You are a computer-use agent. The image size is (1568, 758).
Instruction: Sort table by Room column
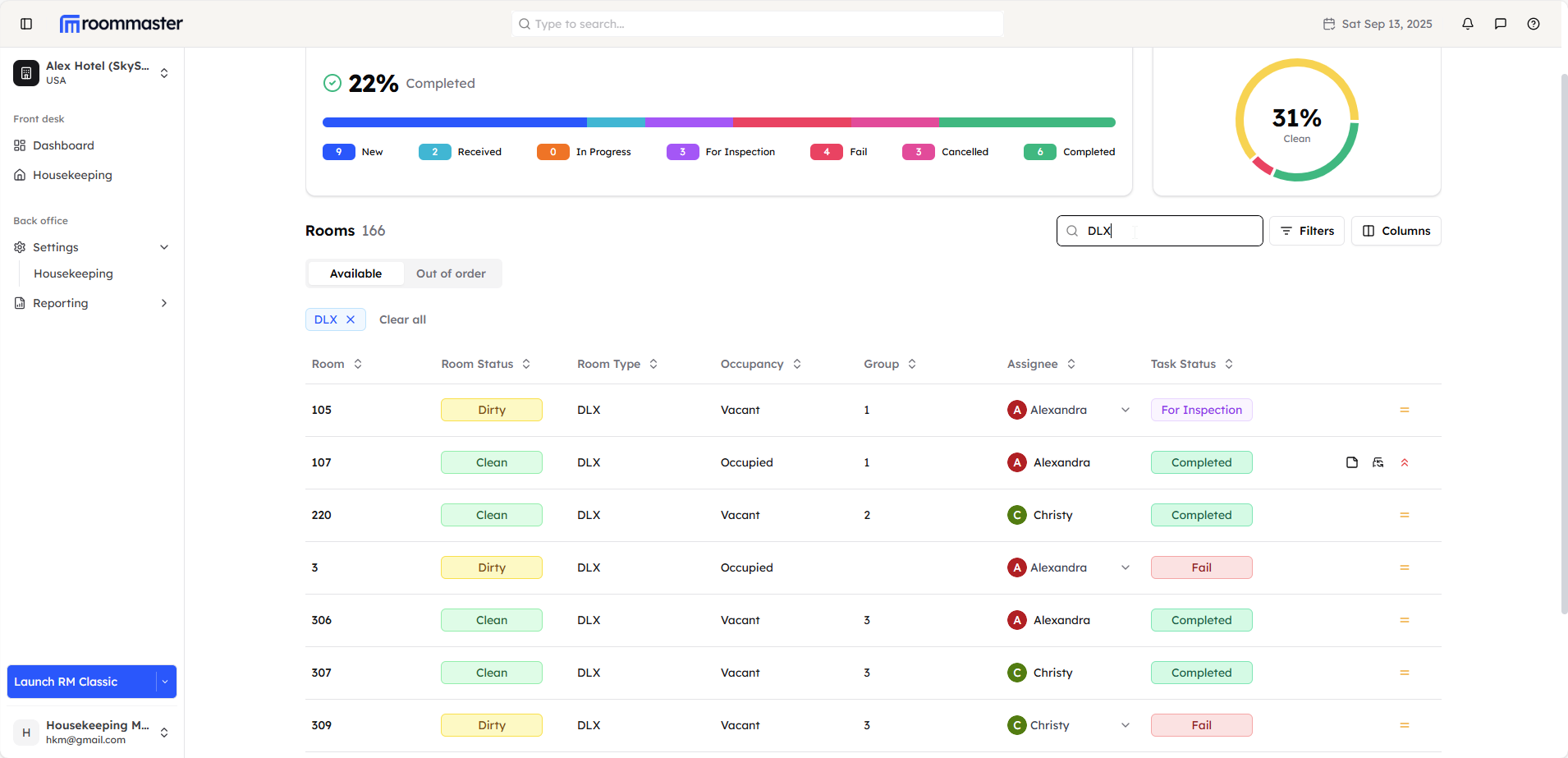(x=358, y=364)
